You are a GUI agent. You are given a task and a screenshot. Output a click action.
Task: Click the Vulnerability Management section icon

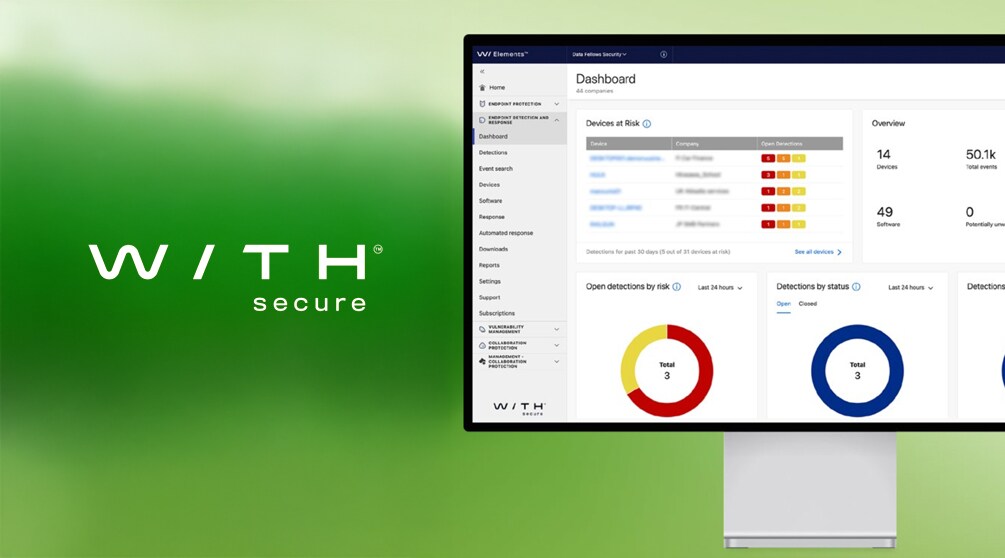pos(483,329)
